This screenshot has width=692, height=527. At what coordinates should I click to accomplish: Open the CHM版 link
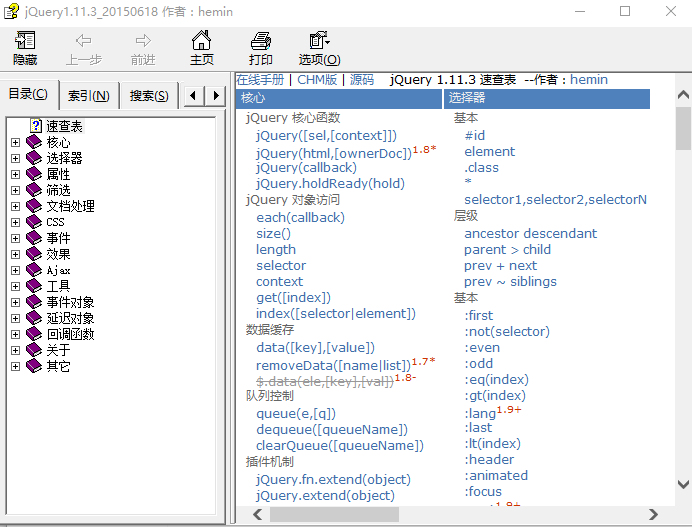point(317,80)
